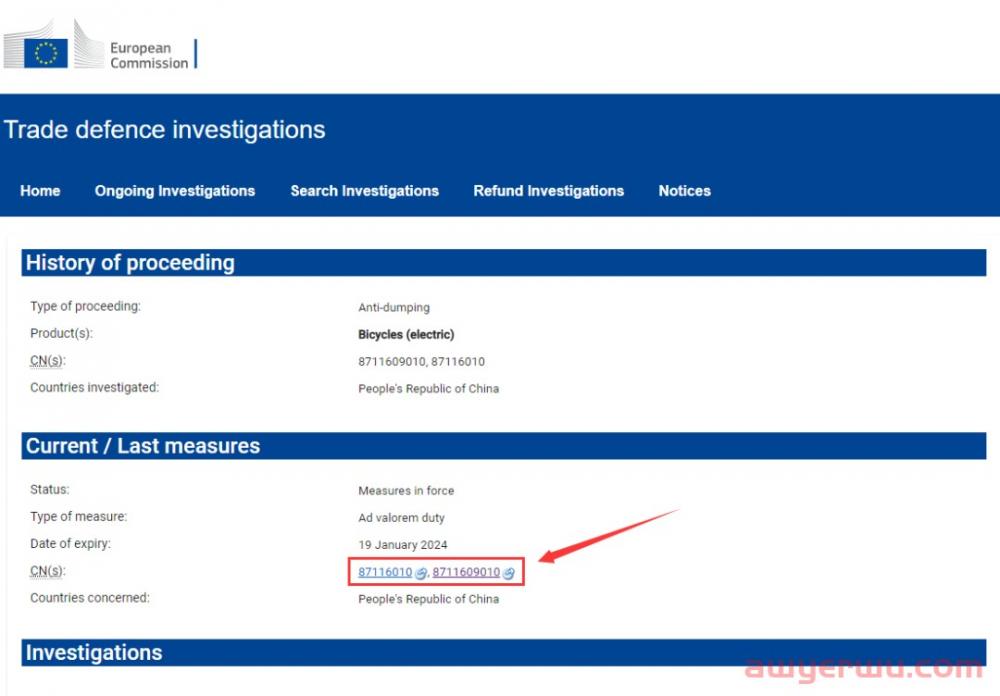Click People's Republic of China under Countries concerned
The image size is (1000, 696).
(429, 599)
